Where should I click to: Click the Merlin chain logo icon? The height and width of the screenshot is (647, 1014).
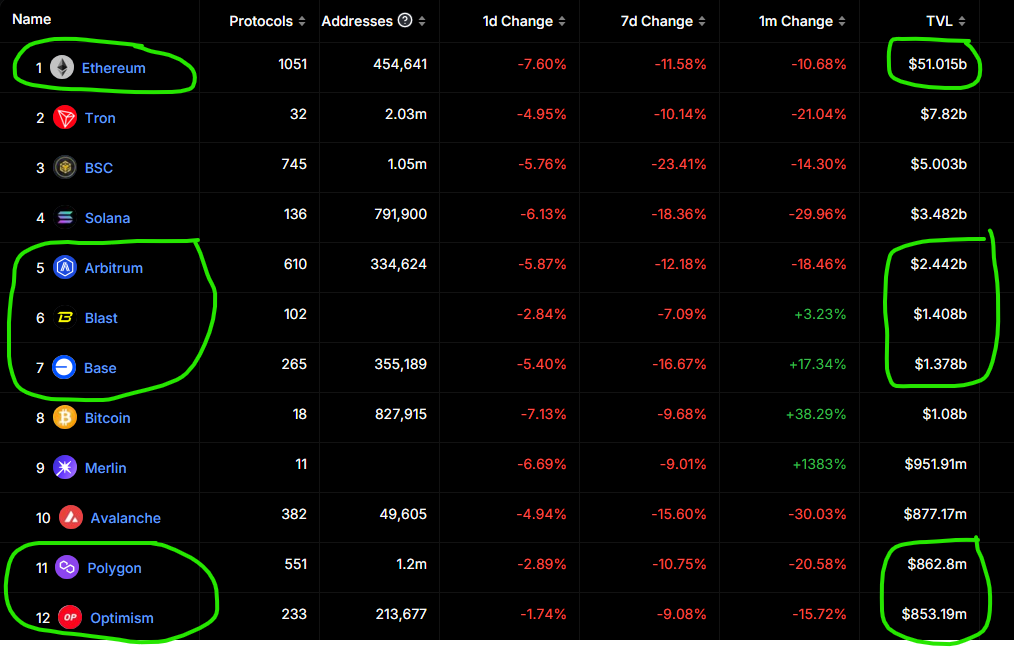[65, 467]
